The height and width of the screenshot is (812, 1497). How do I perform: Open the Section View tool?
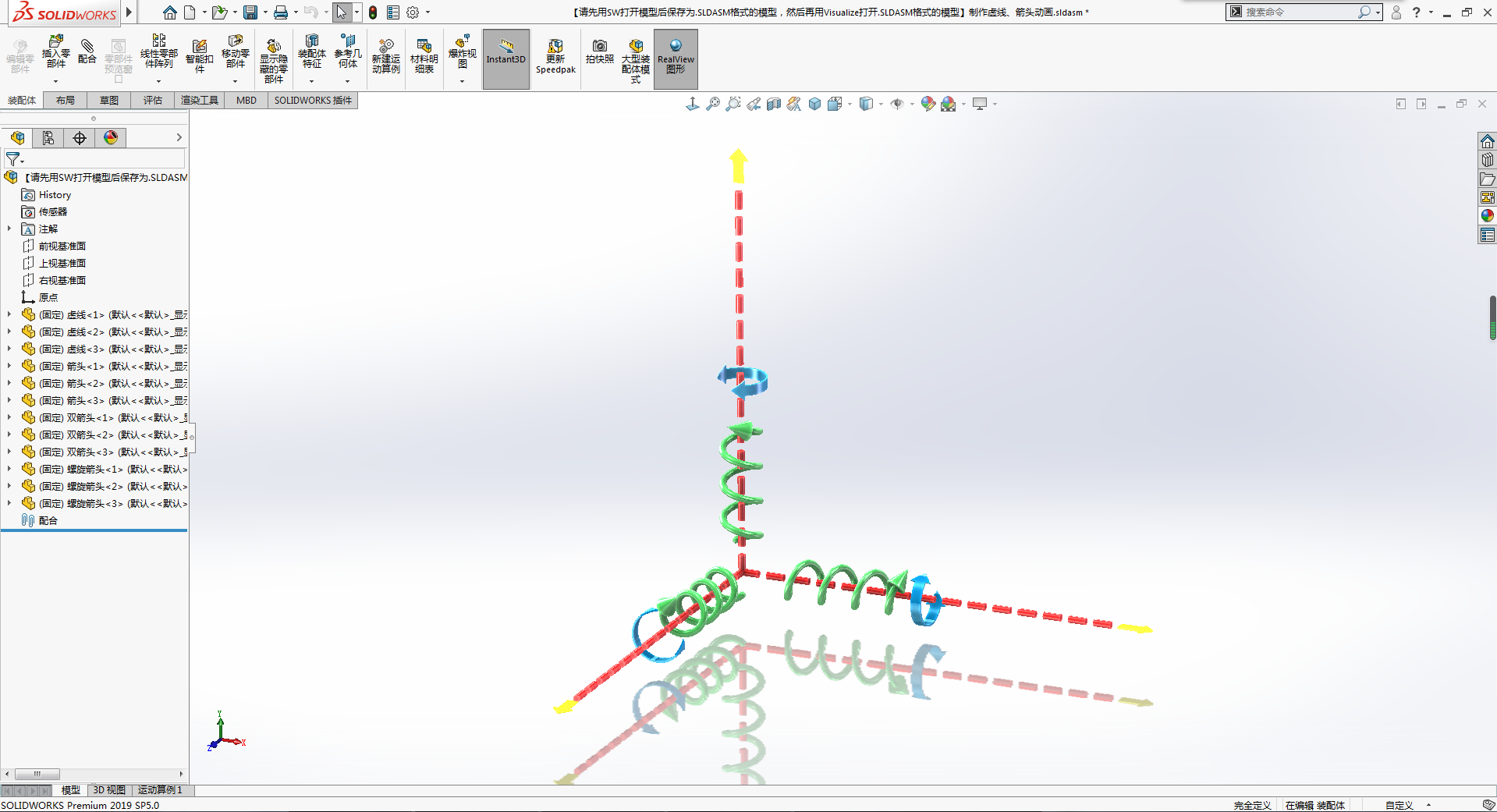pos(774,104)
